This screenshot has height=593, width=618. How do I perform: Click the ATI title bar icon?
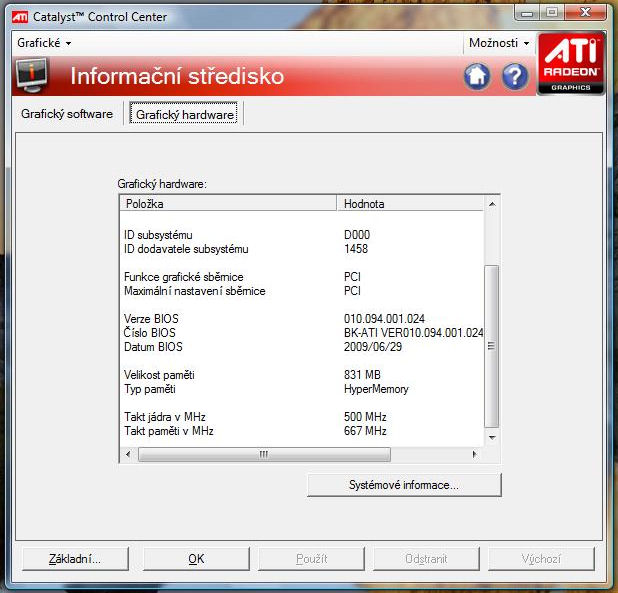[x=20, y=17]
